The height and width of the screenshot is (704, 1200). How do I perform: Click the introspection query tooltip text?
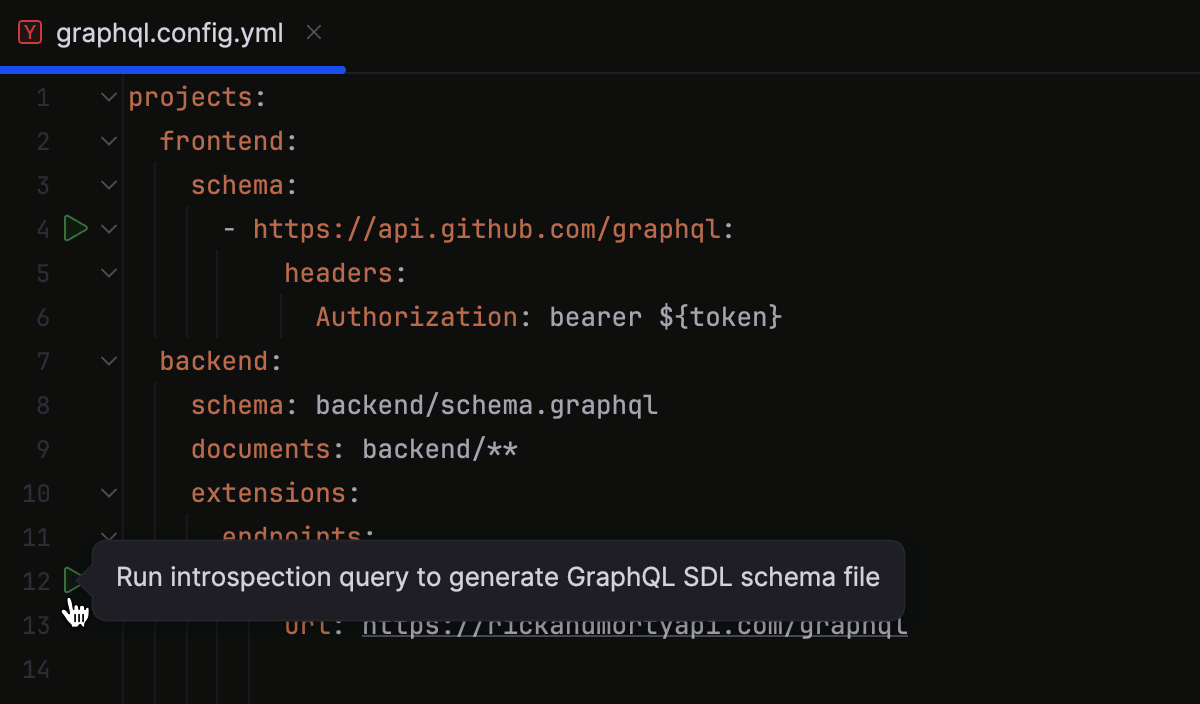[497, 576]
